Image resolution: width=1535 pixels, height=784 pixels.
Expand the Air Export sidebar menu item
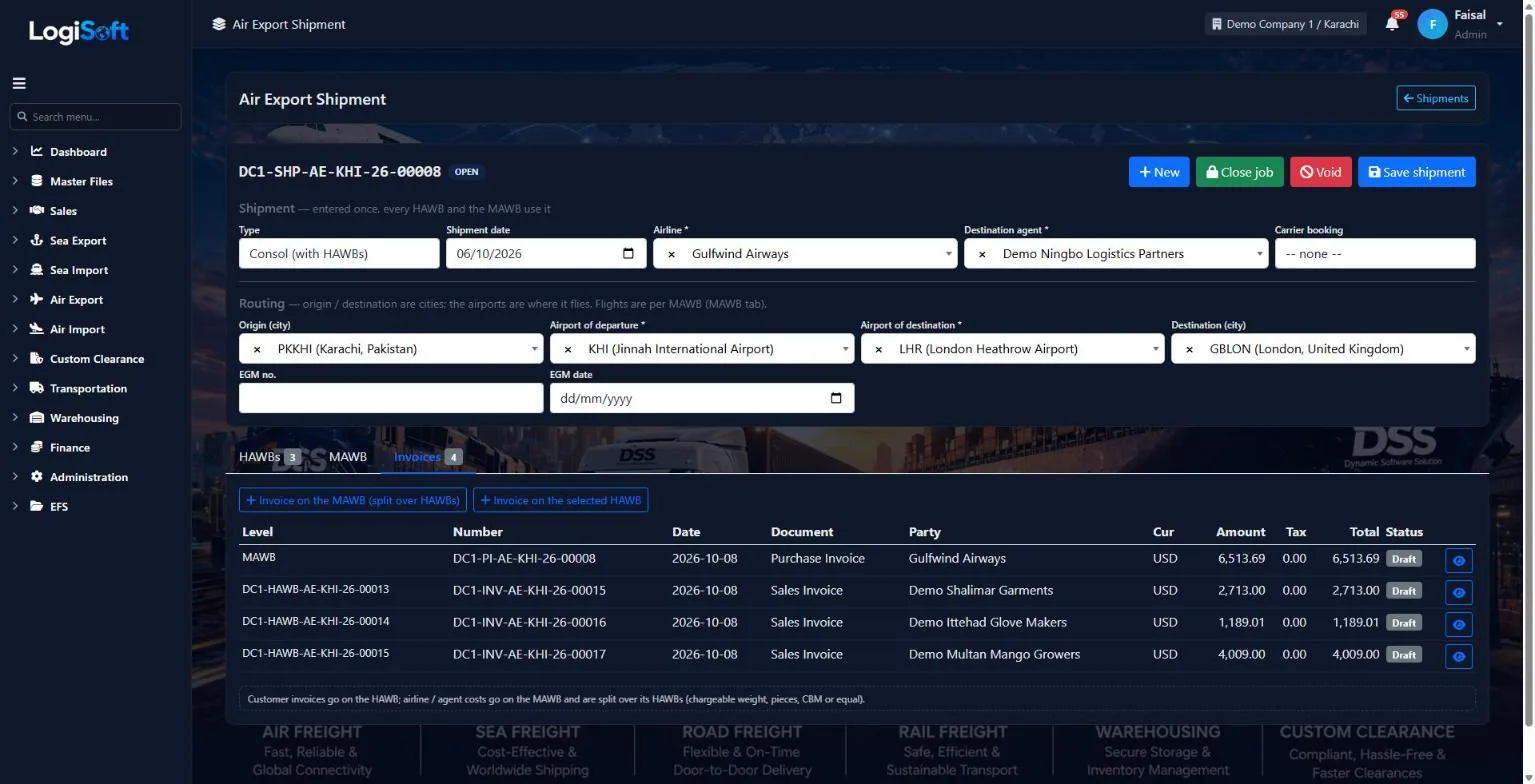[x=76, y=300]
